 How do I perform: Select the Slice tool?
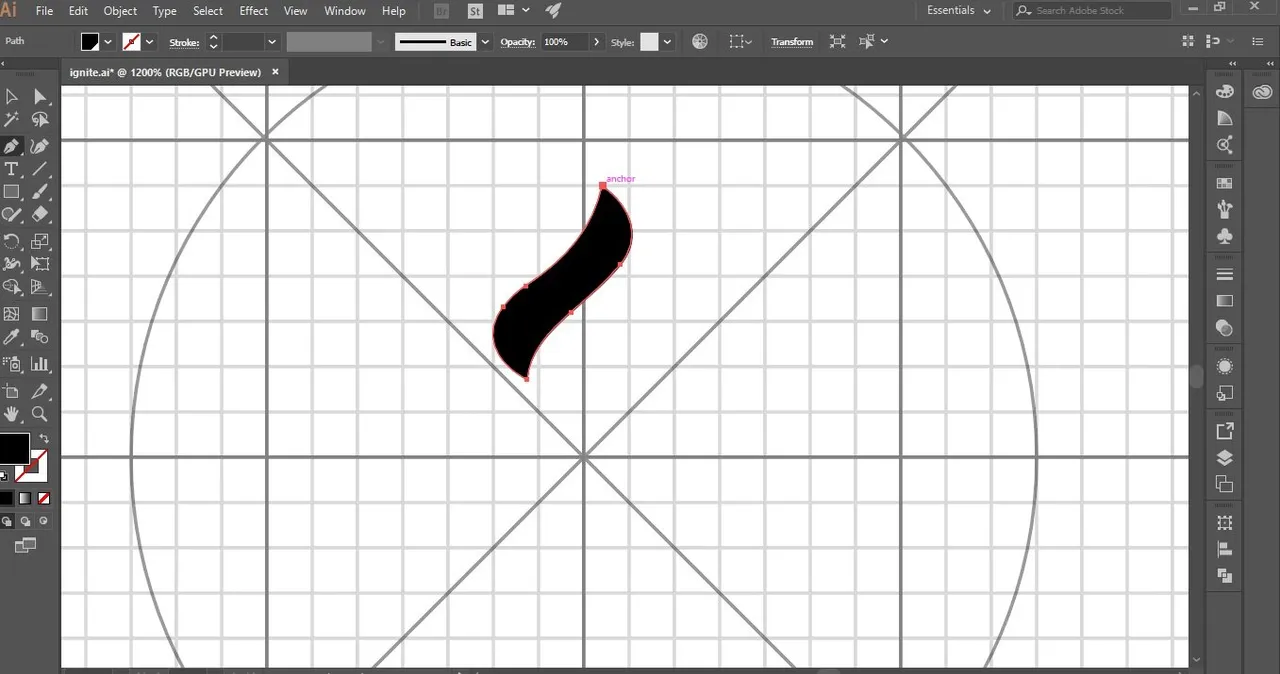[40, 391]
